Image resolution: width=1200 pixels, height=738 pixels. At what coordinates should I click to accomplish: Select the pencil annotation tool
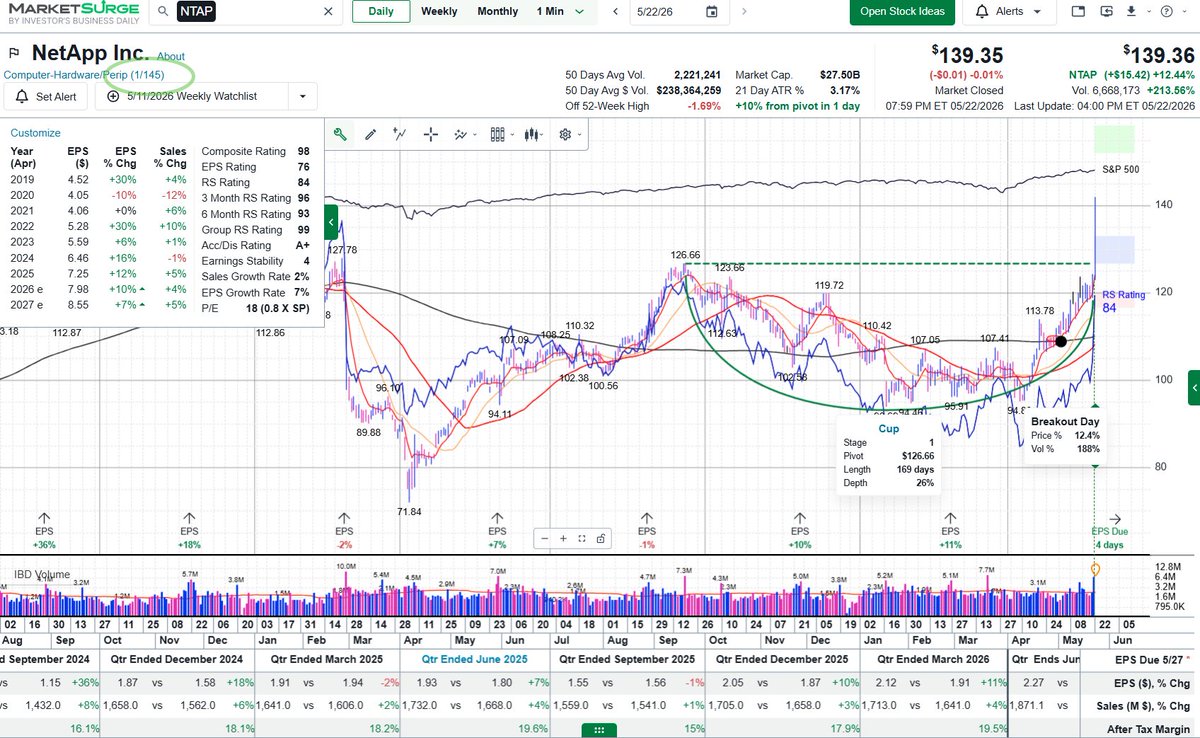click(370, 134)
